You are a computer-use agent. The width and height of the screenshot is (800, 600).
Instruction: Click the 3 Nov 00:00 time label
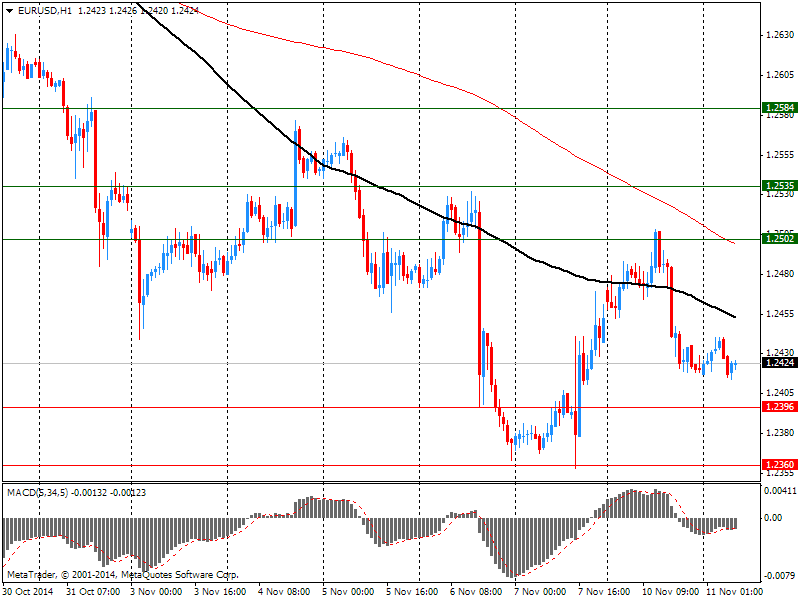click(x=156, y=592)
